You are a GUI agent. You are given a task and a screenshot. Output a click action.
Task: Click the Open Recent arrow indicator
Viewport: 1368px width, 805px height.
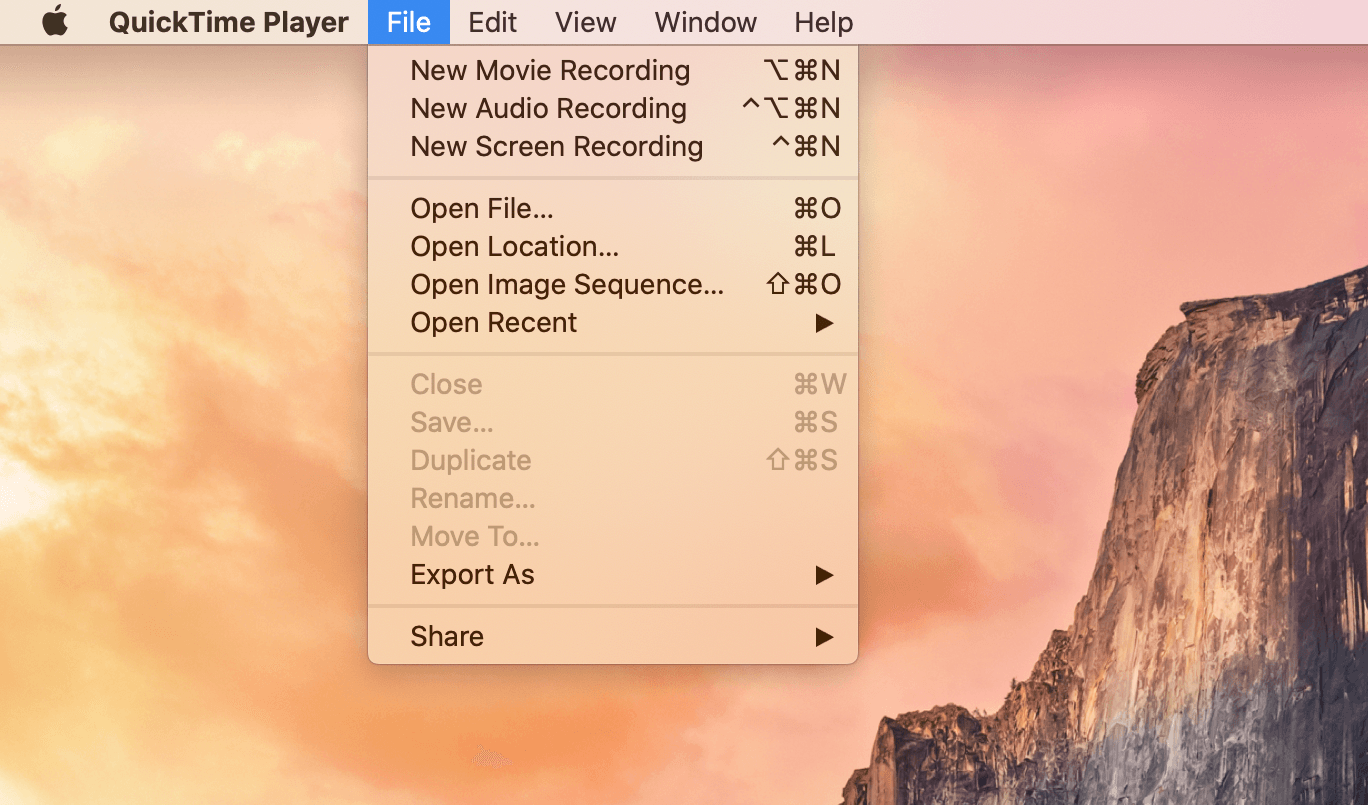point(826,322)
